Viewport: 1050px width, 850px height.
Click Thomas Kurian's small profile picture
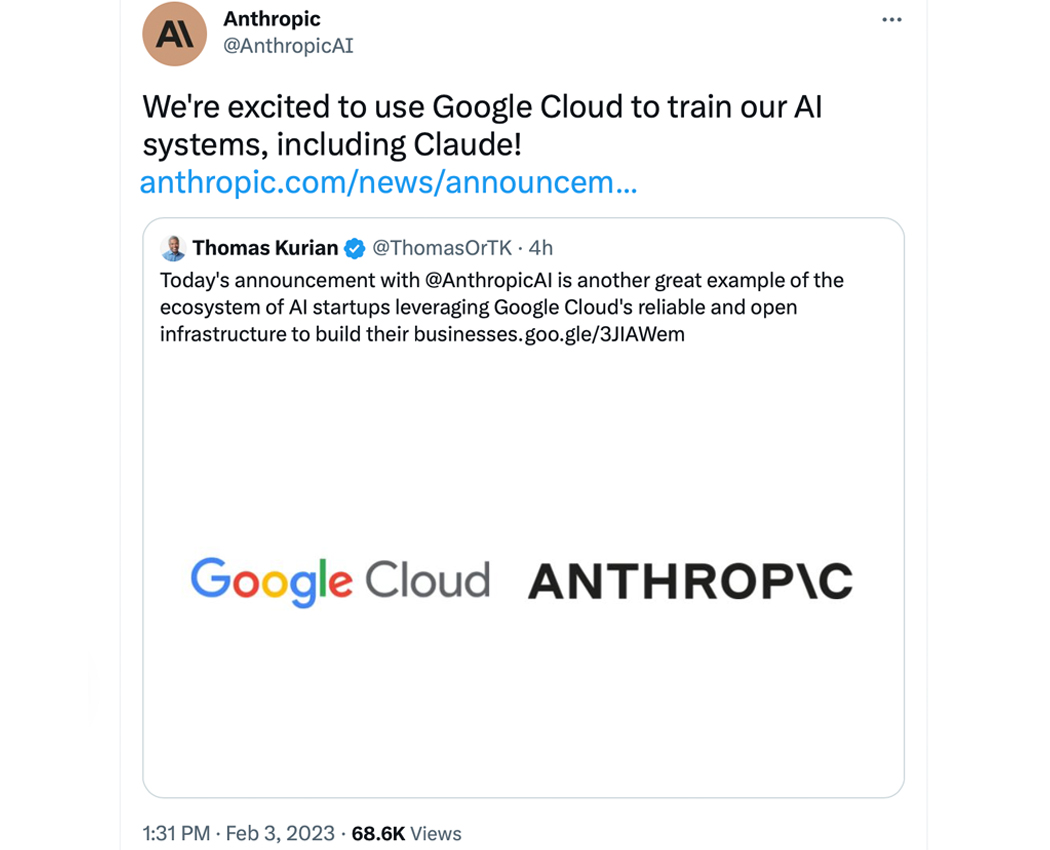pos(173,248)
